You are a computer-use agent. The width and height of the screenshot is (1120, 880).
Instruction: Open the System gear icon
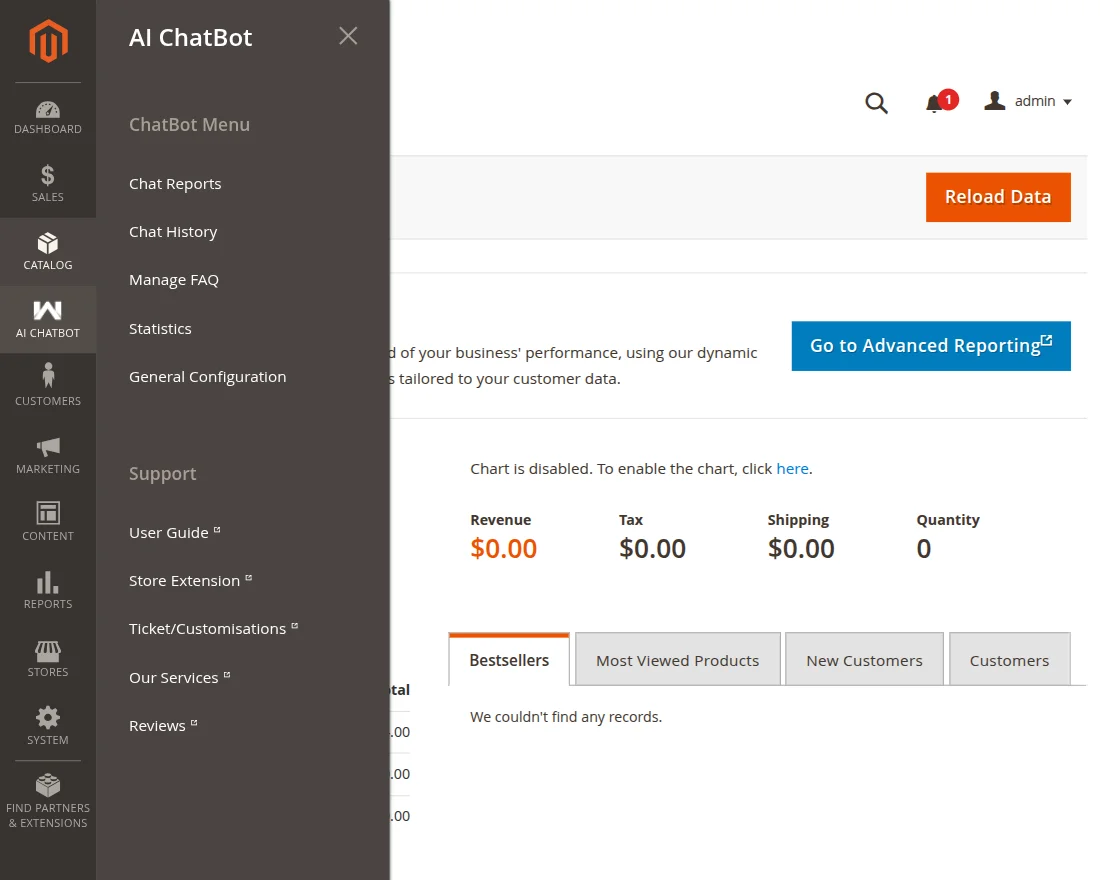click(x=48, y=718)
